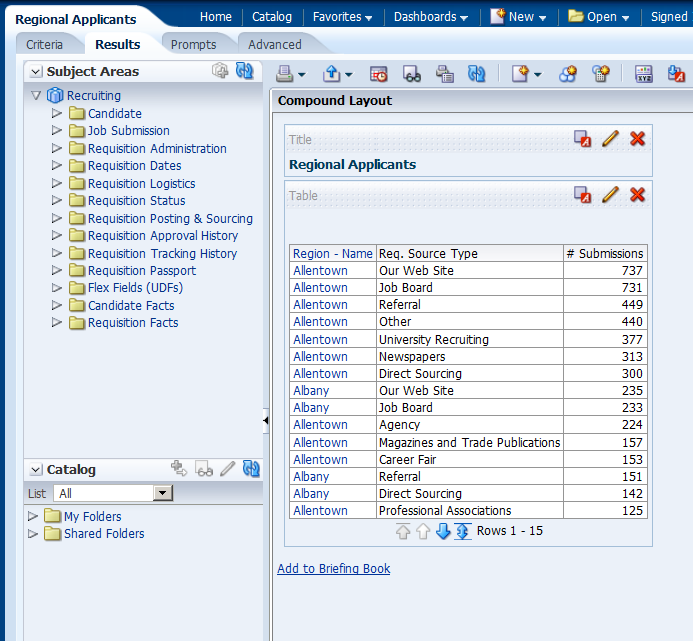Switch to the Prompts tab

193,44
